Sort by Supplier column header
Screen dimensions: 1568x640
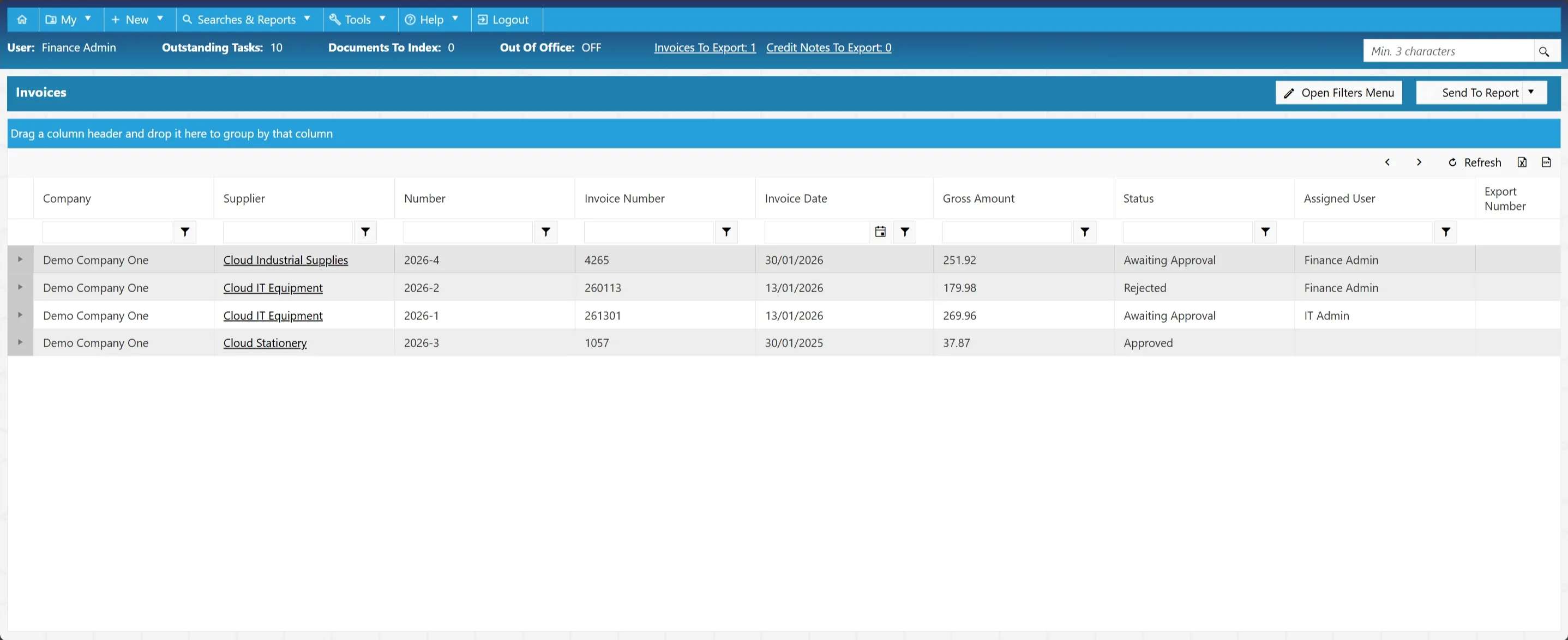pyautogui.click(x=244, y=198)
